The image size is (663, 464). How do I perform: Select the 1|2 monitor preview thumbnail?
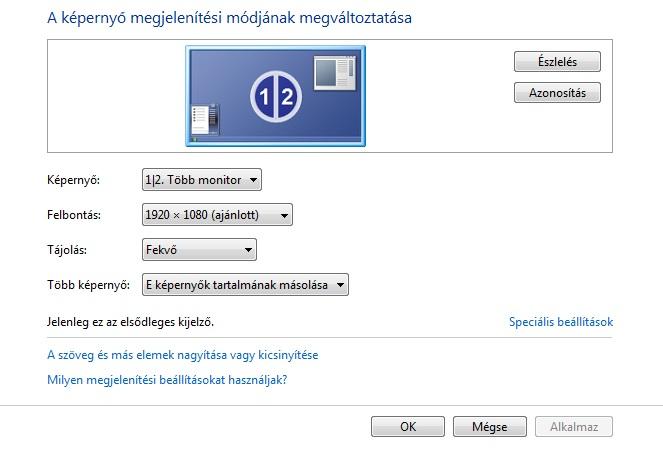tap(275, 96)
